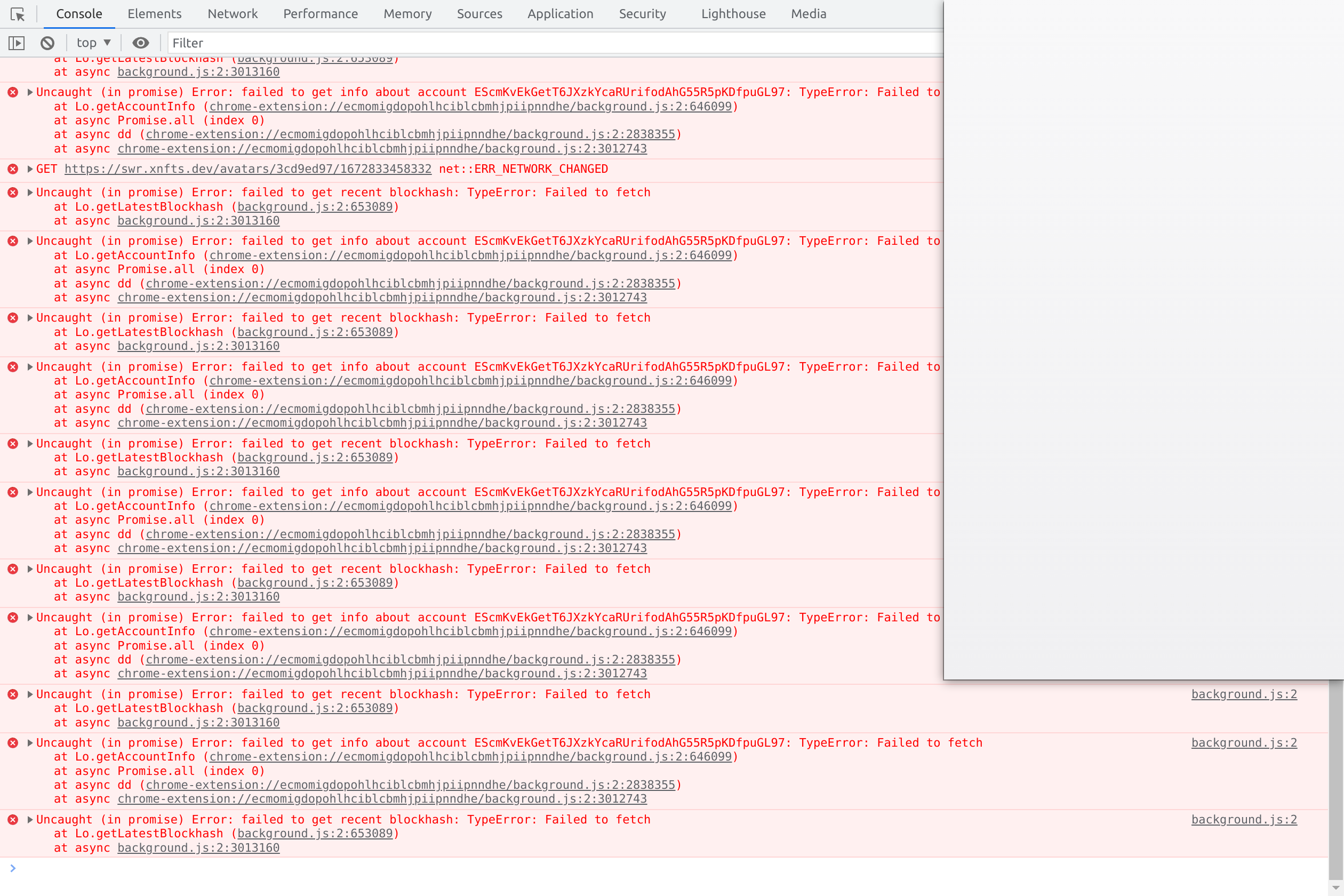Viewport: 1344px width, 896px height.
Task: Open the chrome-extension background.js:2:2838355 link
Action: click(411, 134)
